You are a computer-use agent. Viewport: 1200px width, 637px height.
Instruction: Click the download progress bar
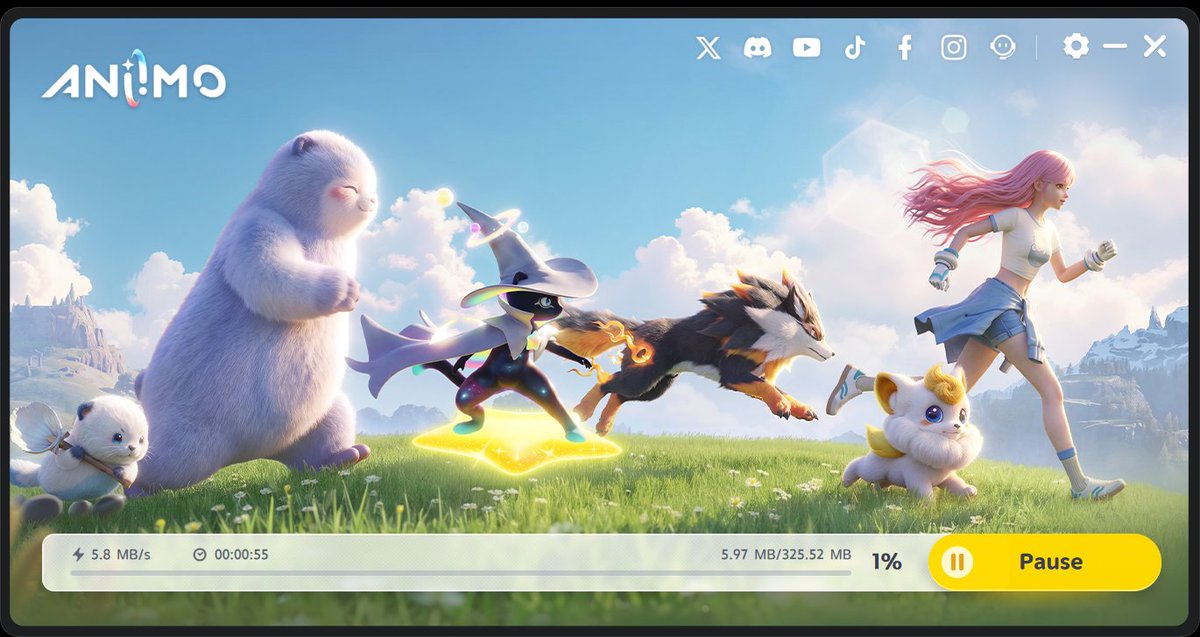461,573
